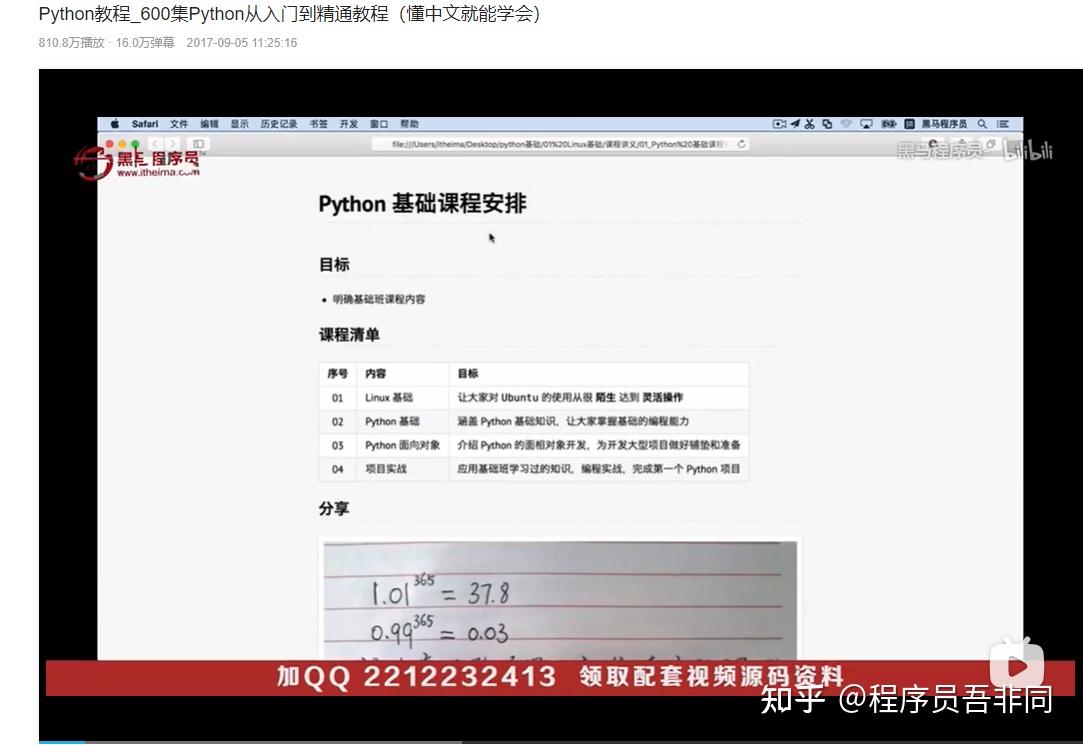This screenshot has height=745, width=1083.
Task: Click the scissors icon in the menu bar
Action: coord(810,124)
